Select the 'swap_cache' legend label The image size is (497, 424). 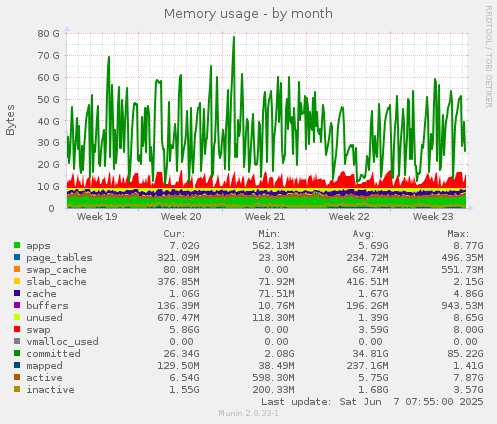tap(56, 270)
